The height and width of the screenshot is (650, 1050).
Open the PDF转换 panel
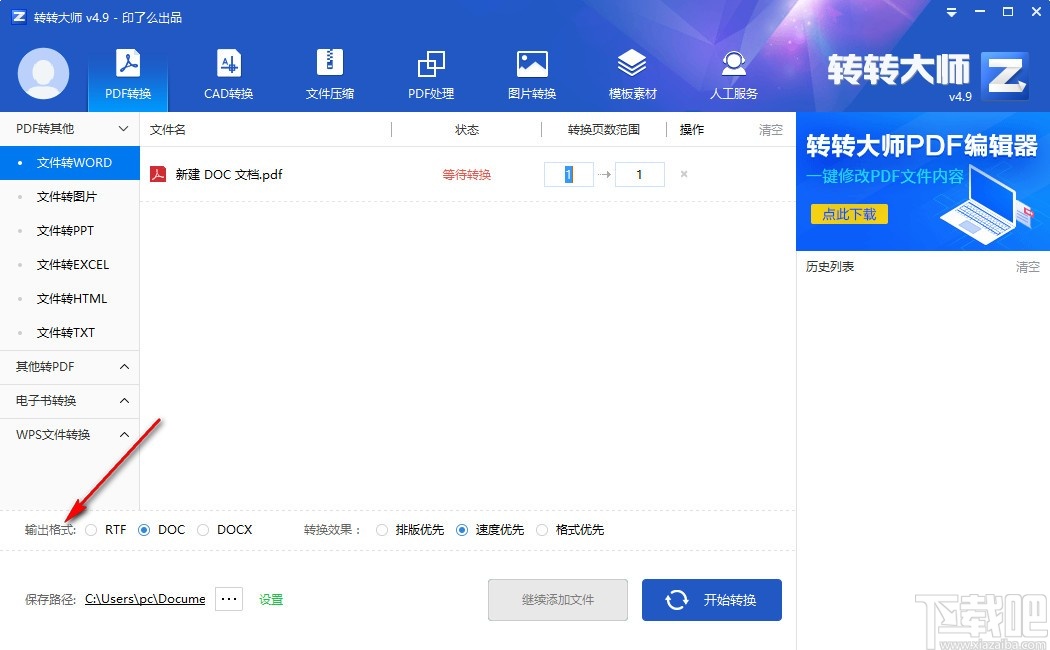[x=127, y=75]
